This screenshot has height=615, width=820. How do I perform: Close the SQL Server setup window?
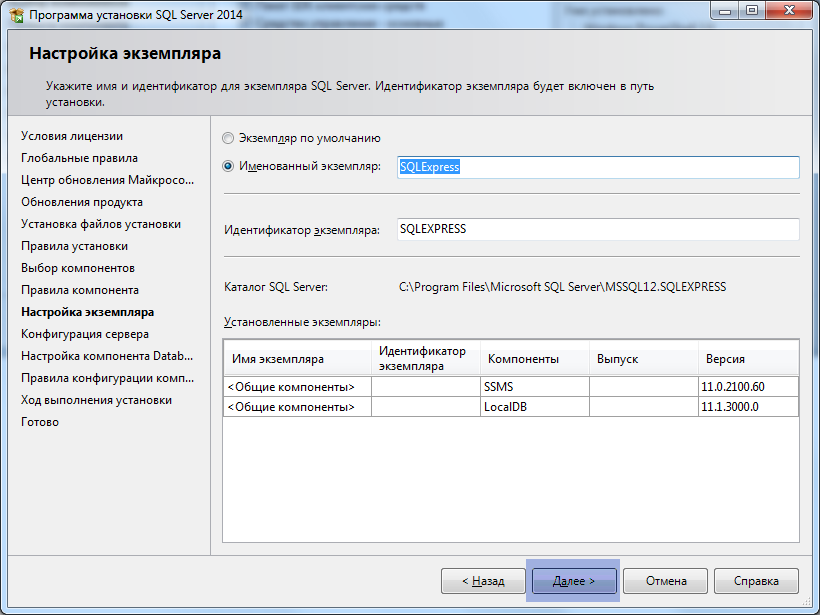pos(789,10)
